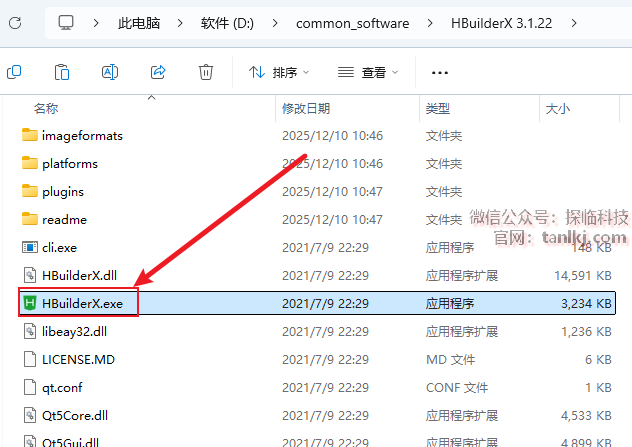The height and width of the screenshot is (447, 632).
Task: Click the Qt5Core.dll file icon
Action: coord(30,415)
